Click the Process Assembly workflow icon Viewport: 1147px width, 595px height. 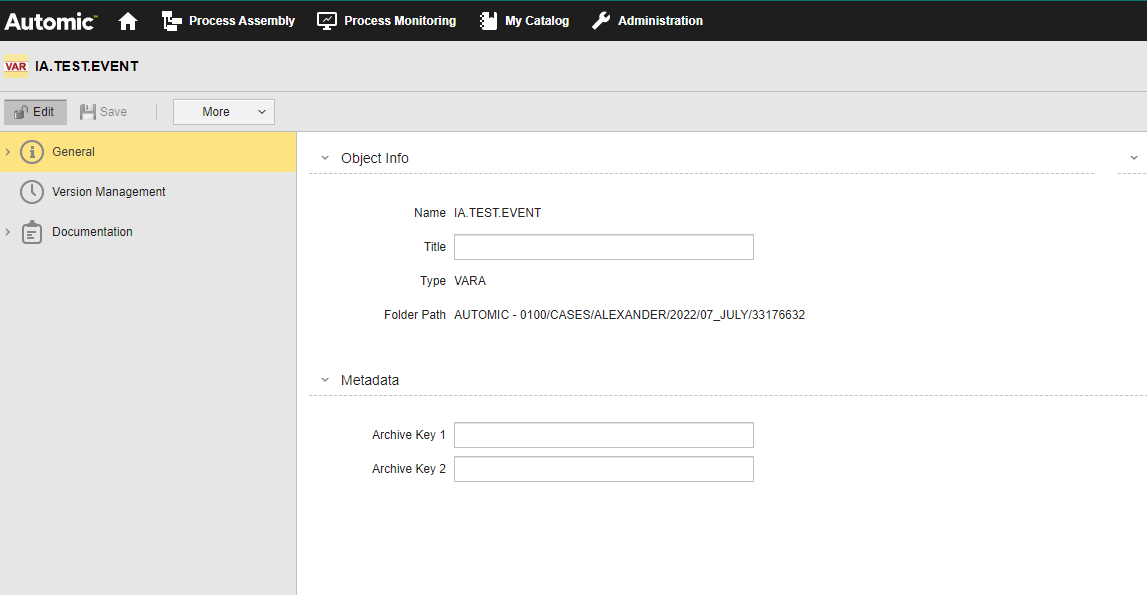pos(172,21)
